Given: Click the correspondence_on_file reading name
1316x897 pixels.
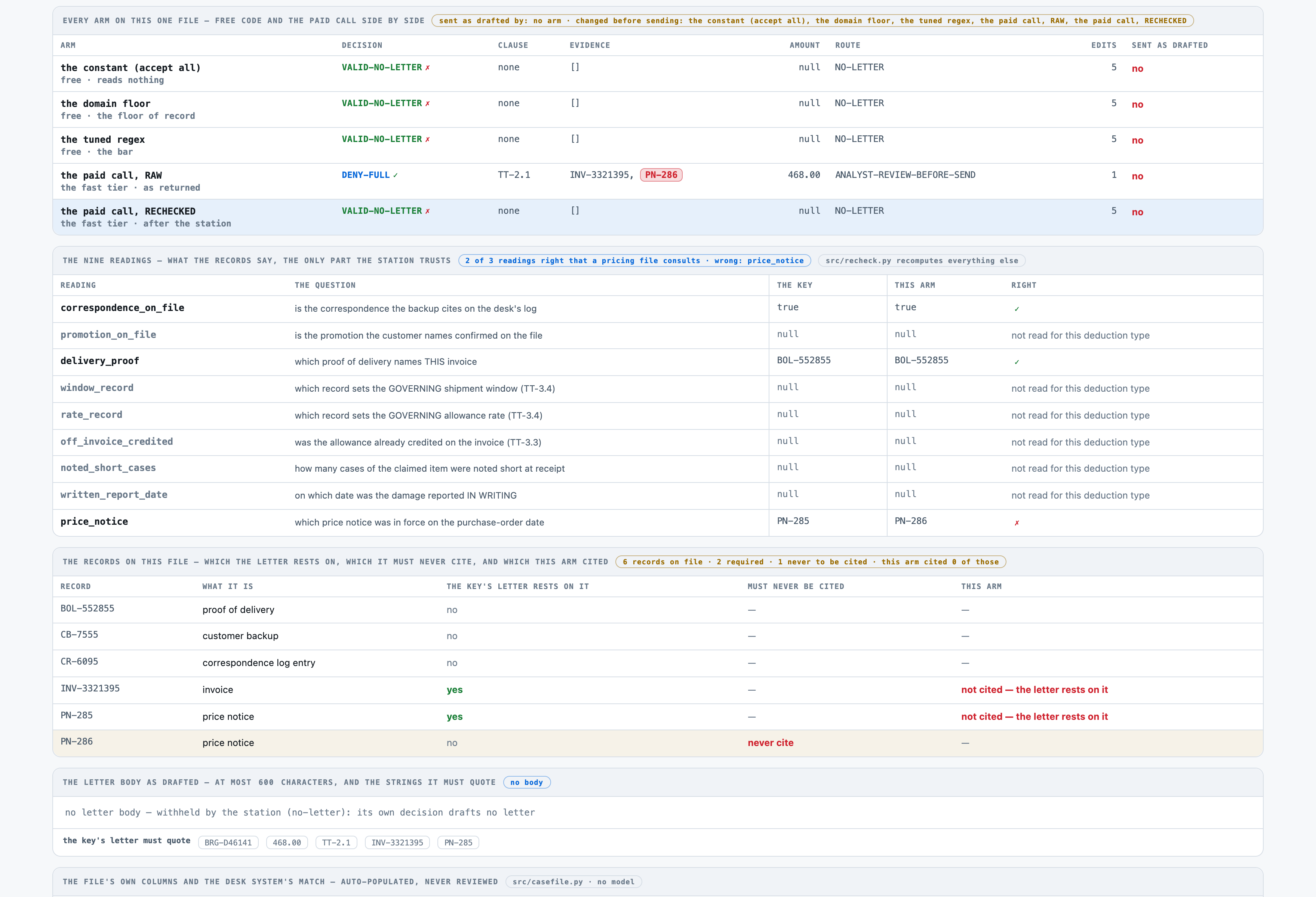Looking at the screenshot, I should [x=122, y=308].
